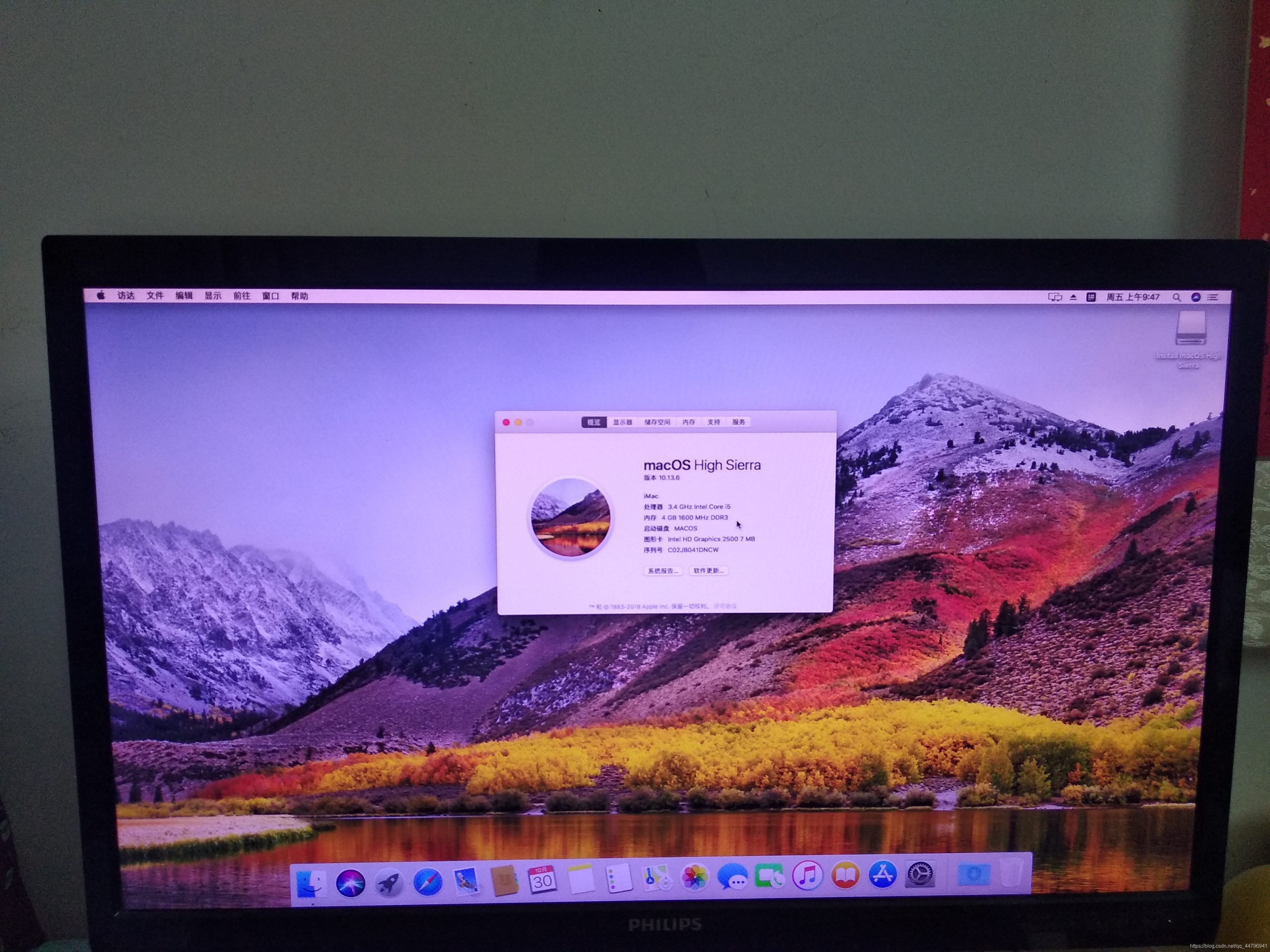Switch to the 储存空间 tab

(657, 422)
